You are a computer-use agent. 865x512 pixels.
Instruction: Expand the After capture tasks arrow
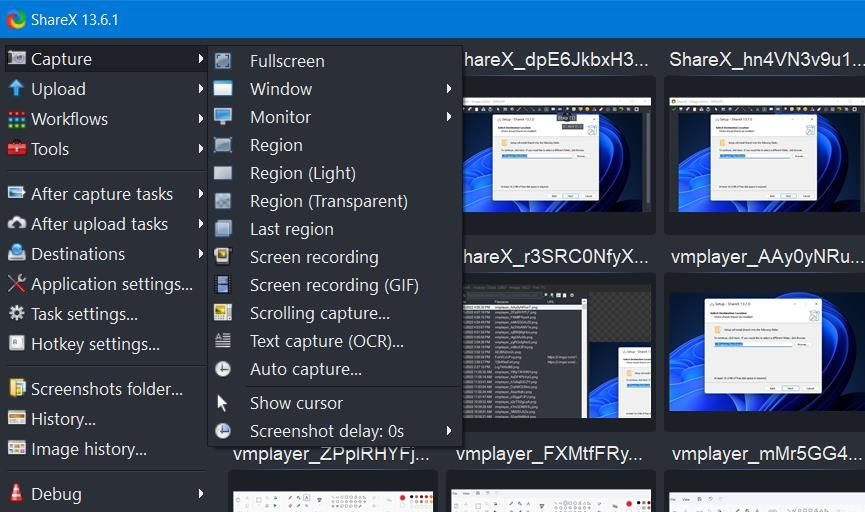coord(200,193)
